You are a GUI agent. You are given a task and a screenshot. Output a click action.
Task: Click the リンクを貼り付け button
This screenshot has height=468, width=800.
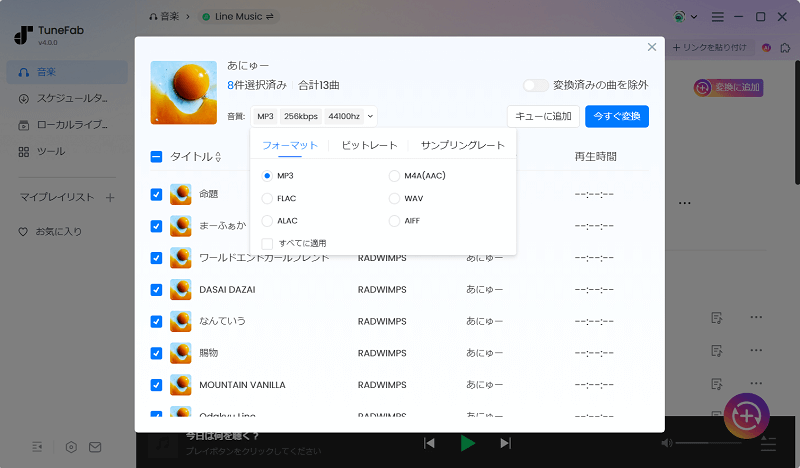[x=710, y=47]
